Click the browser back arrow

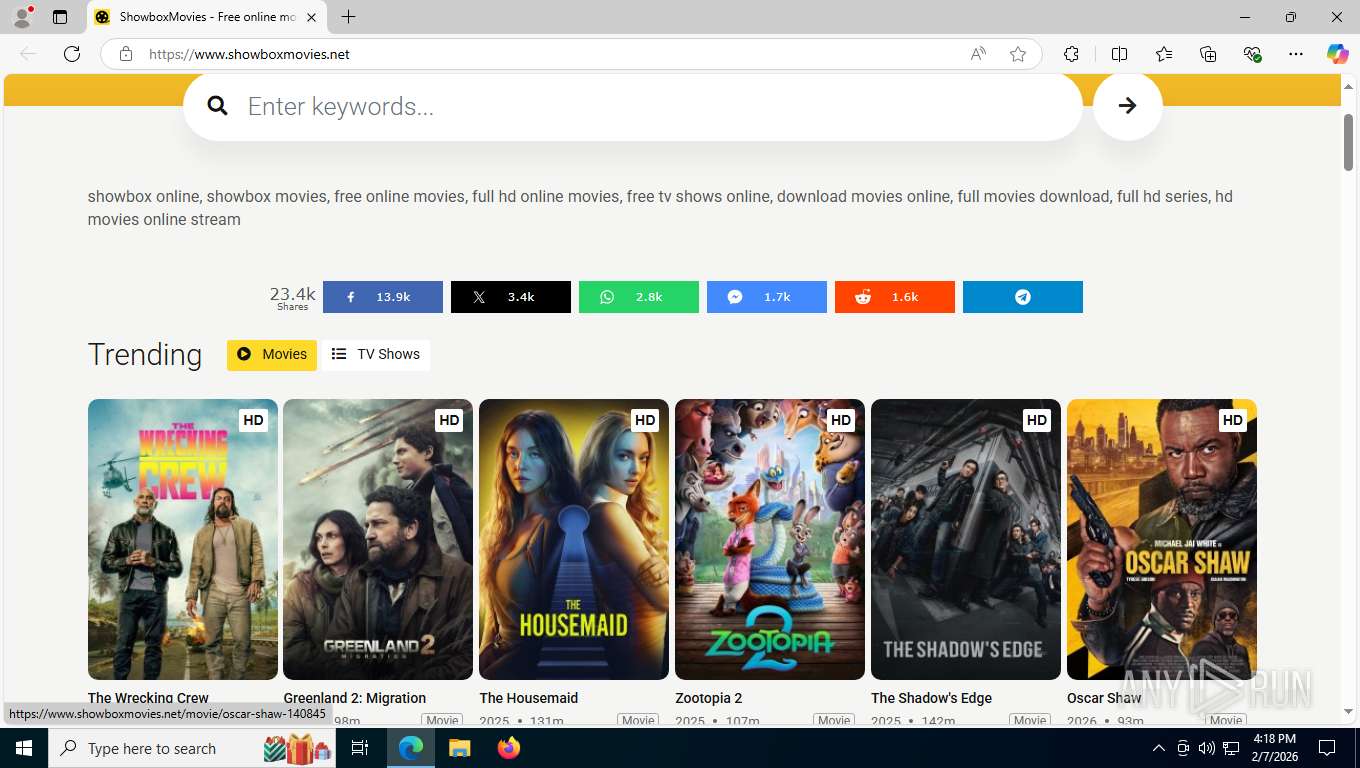[28, 54]
